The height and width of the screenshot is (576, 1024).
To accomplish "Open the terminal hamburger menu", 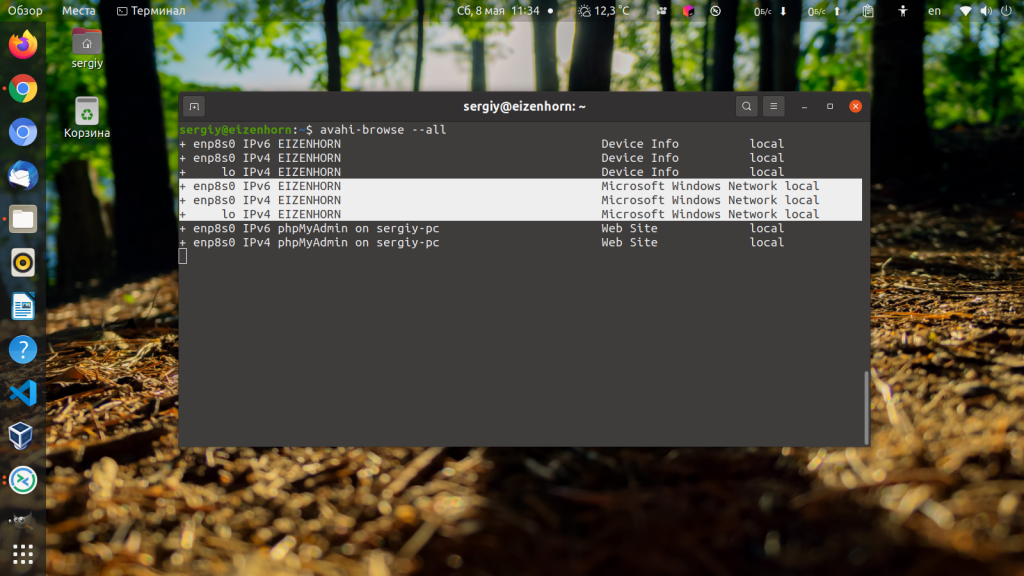I will coord(773,106).
